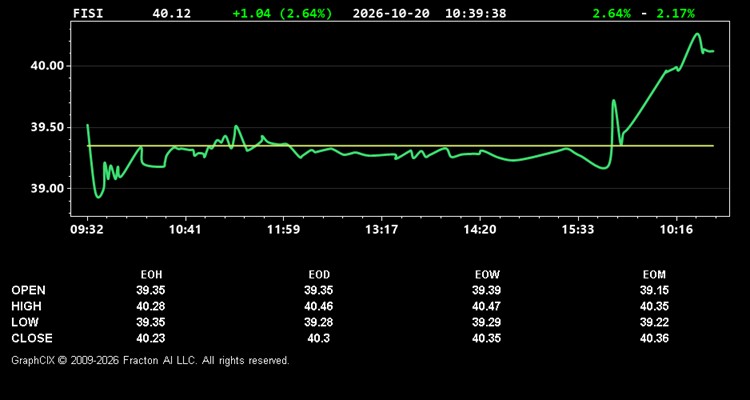Click the 2.64% - 2.17% range text

pyautogui.click(x=643, y=13)
